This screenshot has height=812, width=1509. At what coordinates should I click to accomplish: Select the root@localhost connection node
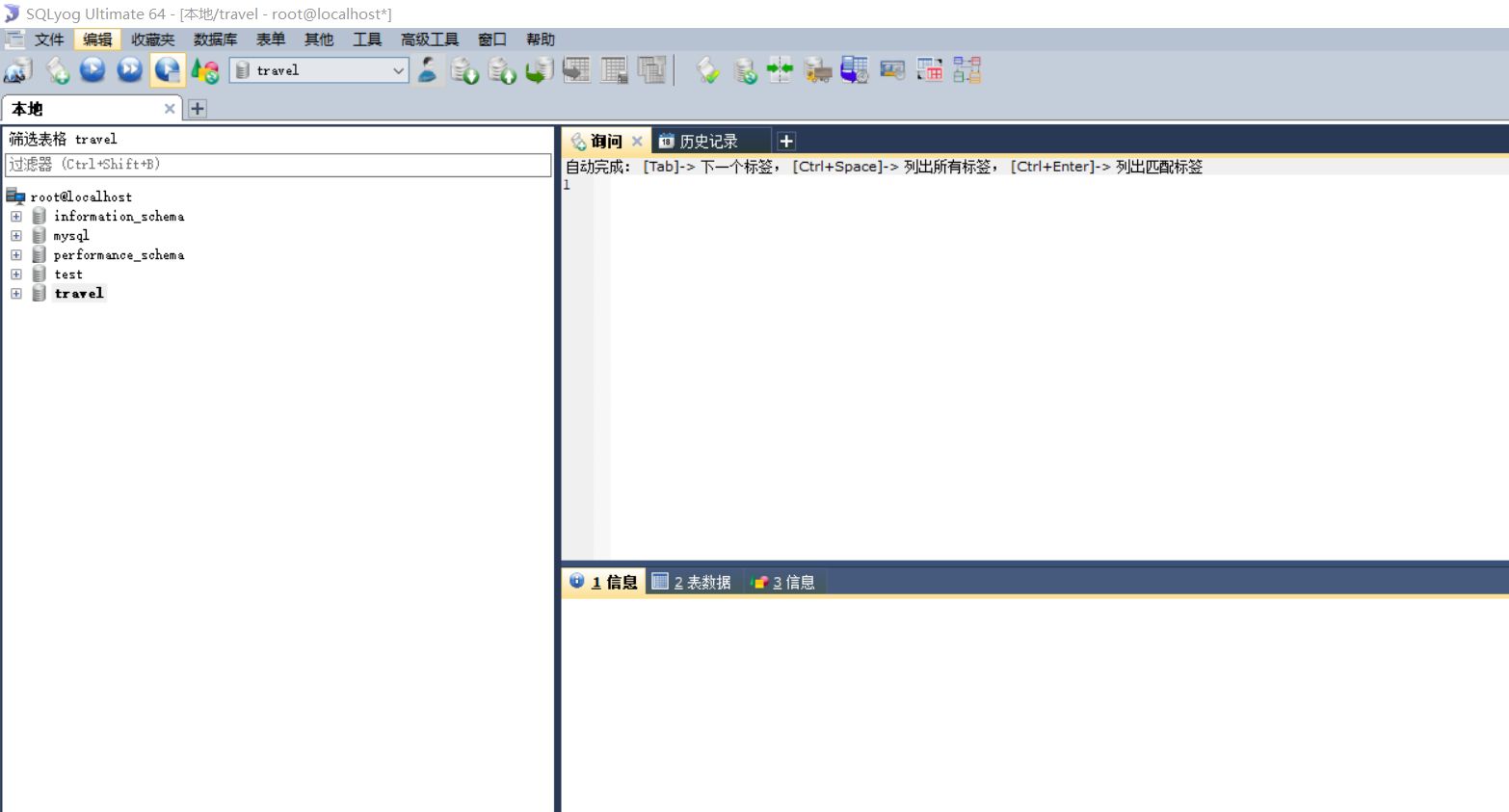(x=81, y=196)
